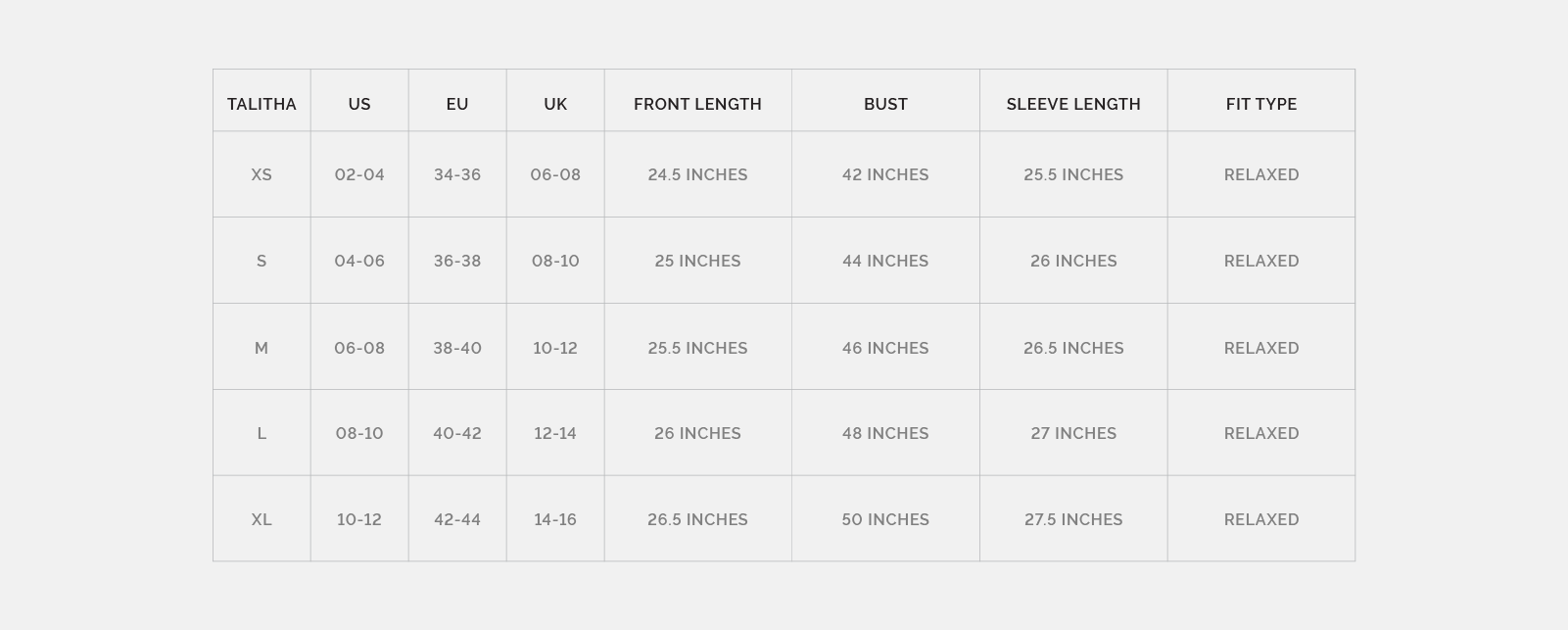Select the 36-38 EU size cell
Image resolution: width=1568 pixels, height=630 pixels.
[x=457, y=261]
